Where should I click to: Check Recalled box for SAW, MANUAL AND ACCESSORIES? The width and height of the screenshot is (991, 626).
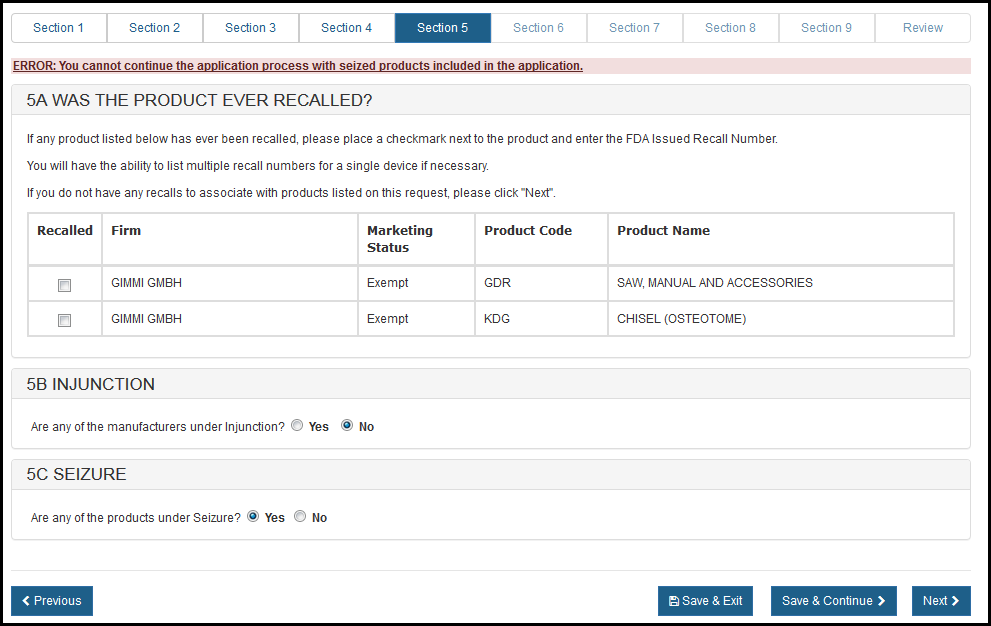click(x=65, y=285)
